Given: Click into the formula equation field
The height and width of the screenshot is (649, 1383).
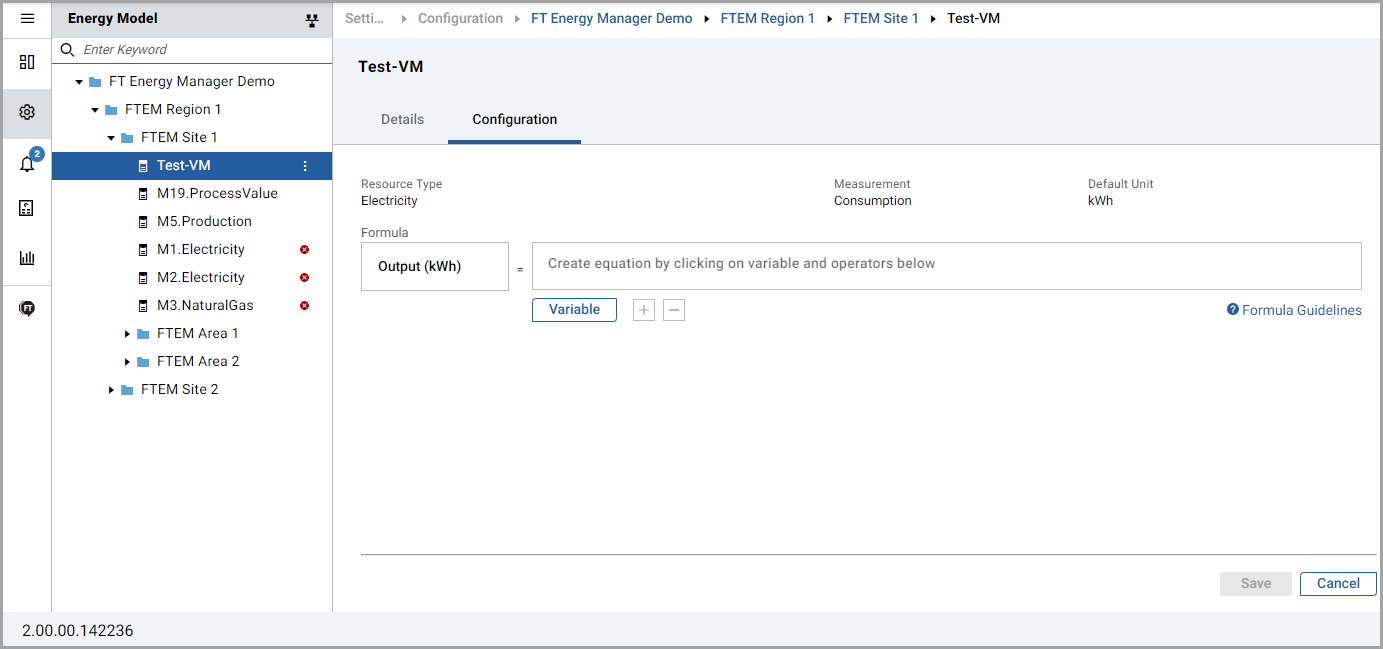Looking at the screenshot, I should 946,266.
